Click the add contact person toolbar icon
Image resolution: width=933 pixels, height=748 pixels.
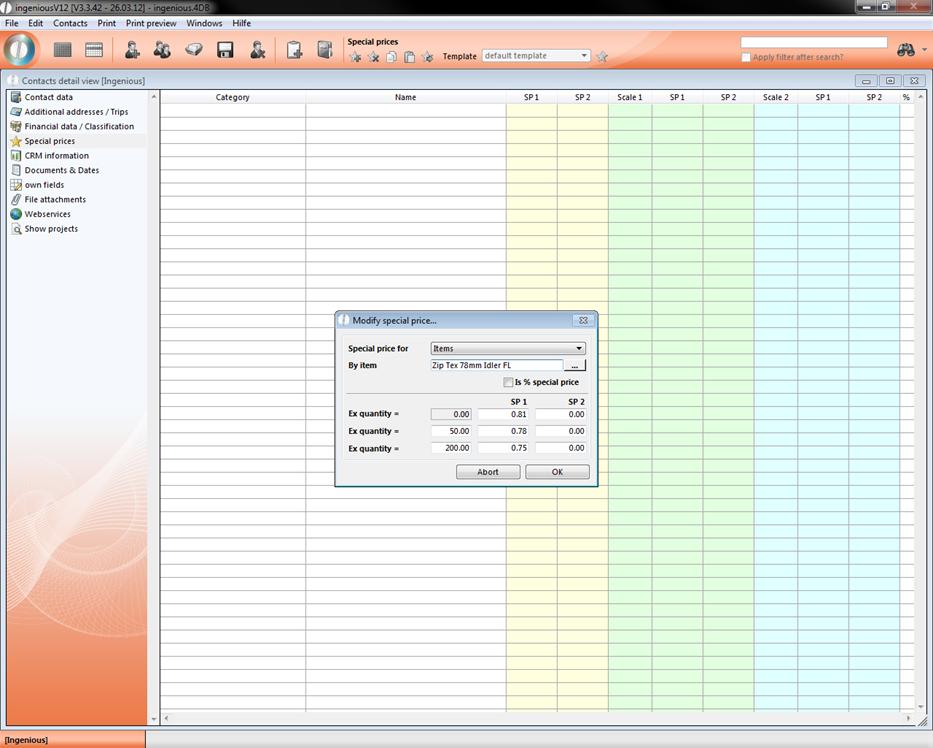[132, 50]
